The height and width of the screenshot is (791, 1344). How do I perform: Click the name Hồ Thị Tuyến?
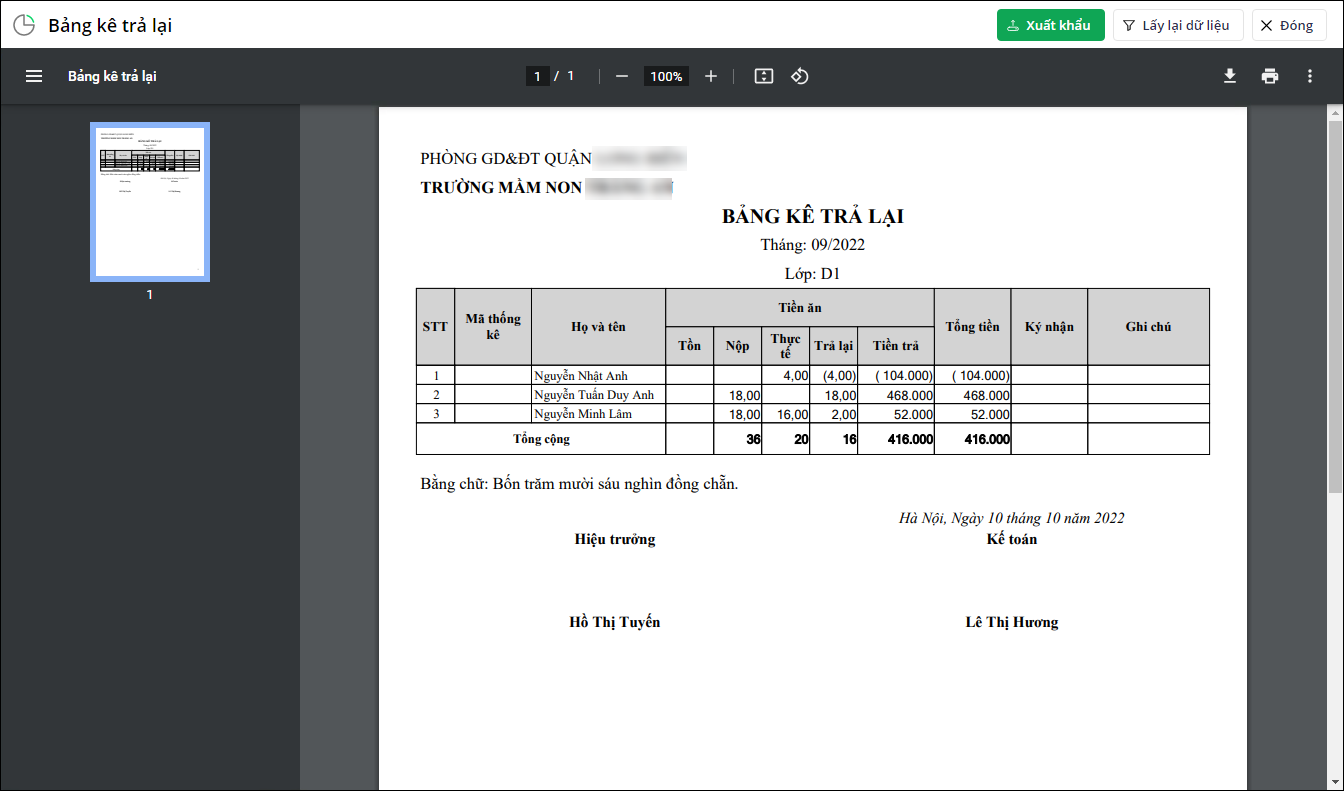pyautogui.click(x=615, y=622)
